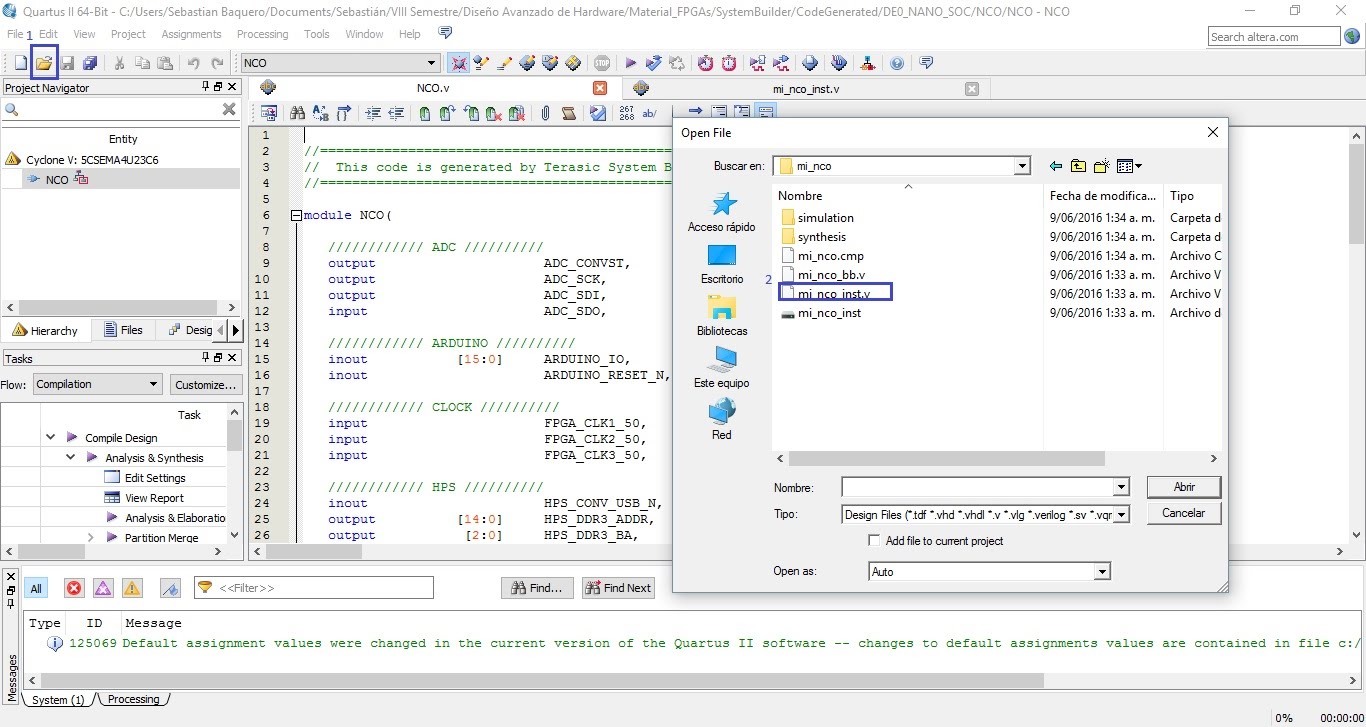Open the Help question mark icon

[x=897, y=63]
